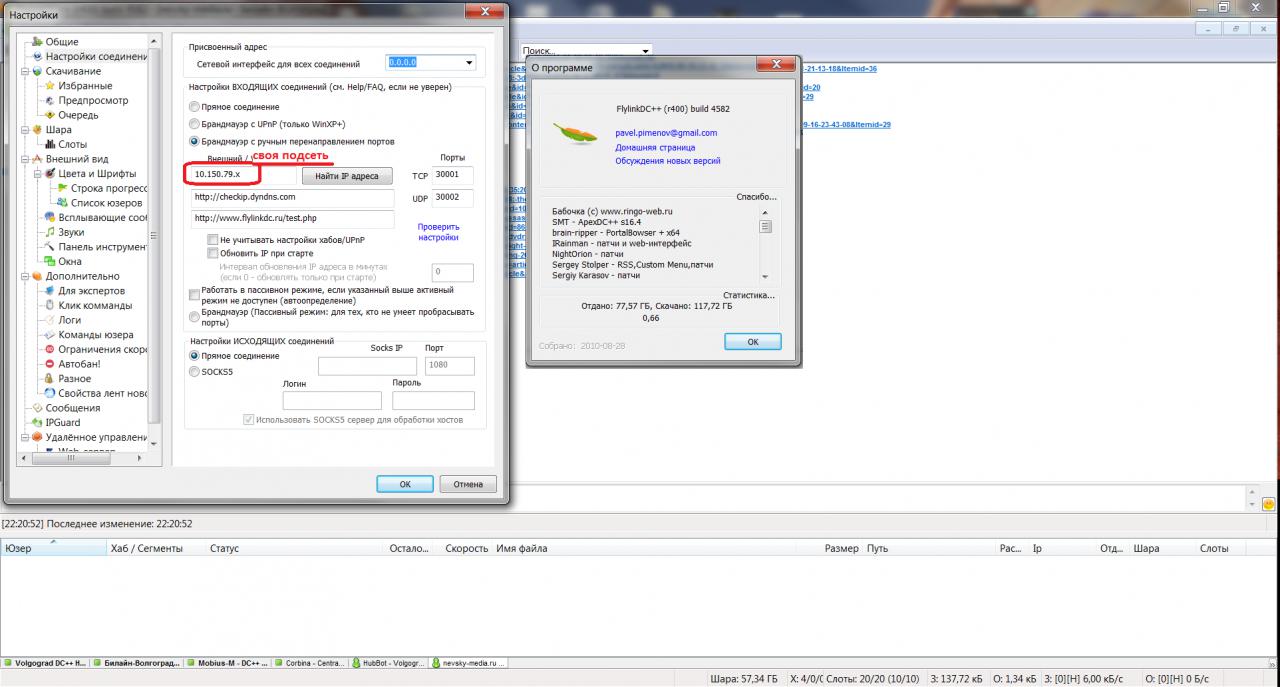Open the network interface 0.0.0.0 dropdown
The image size is (1280, 687).
point(469,63)
